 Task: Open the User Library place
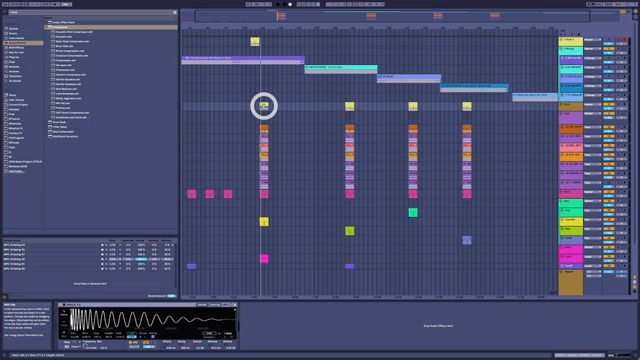(16, 100)
